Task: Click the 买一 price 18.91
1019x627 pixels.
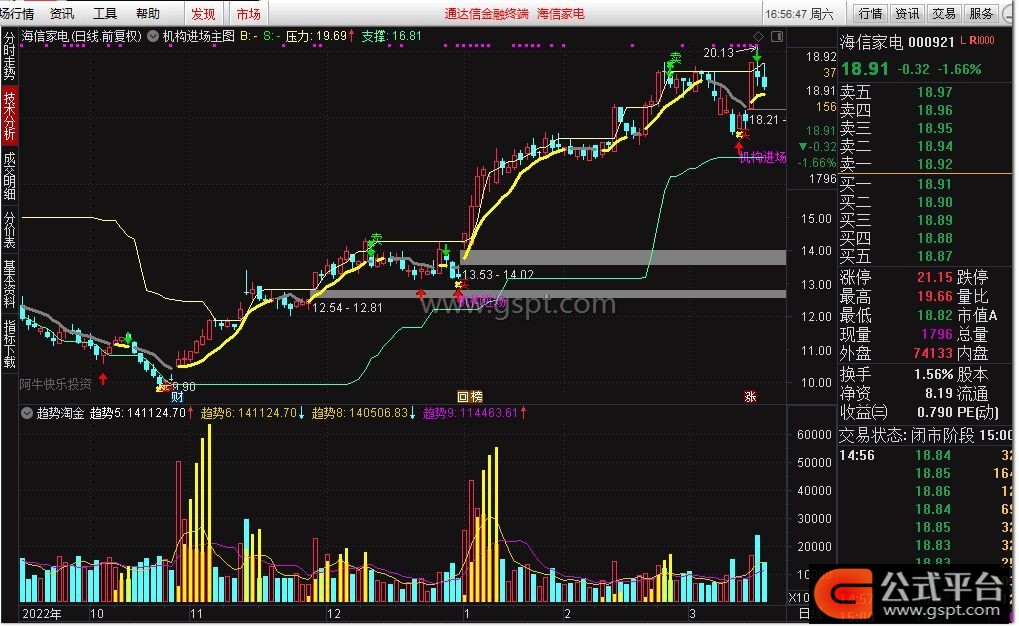Action: [935, 185]
